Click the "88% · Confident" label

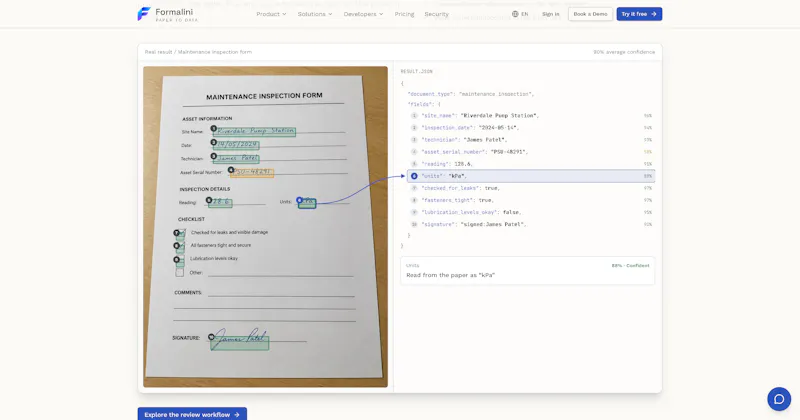(631, 266)
